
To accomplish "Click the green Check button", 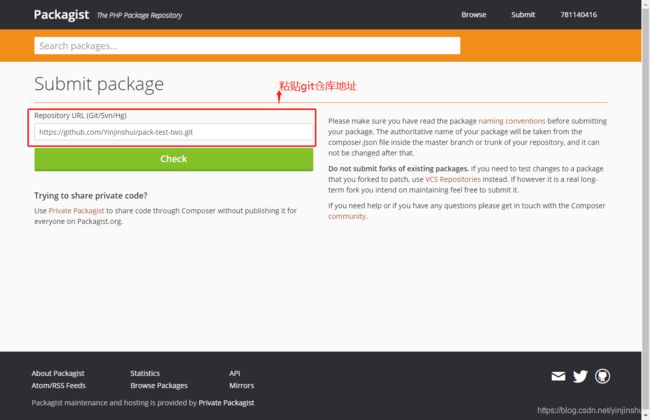I will (174, 159).
